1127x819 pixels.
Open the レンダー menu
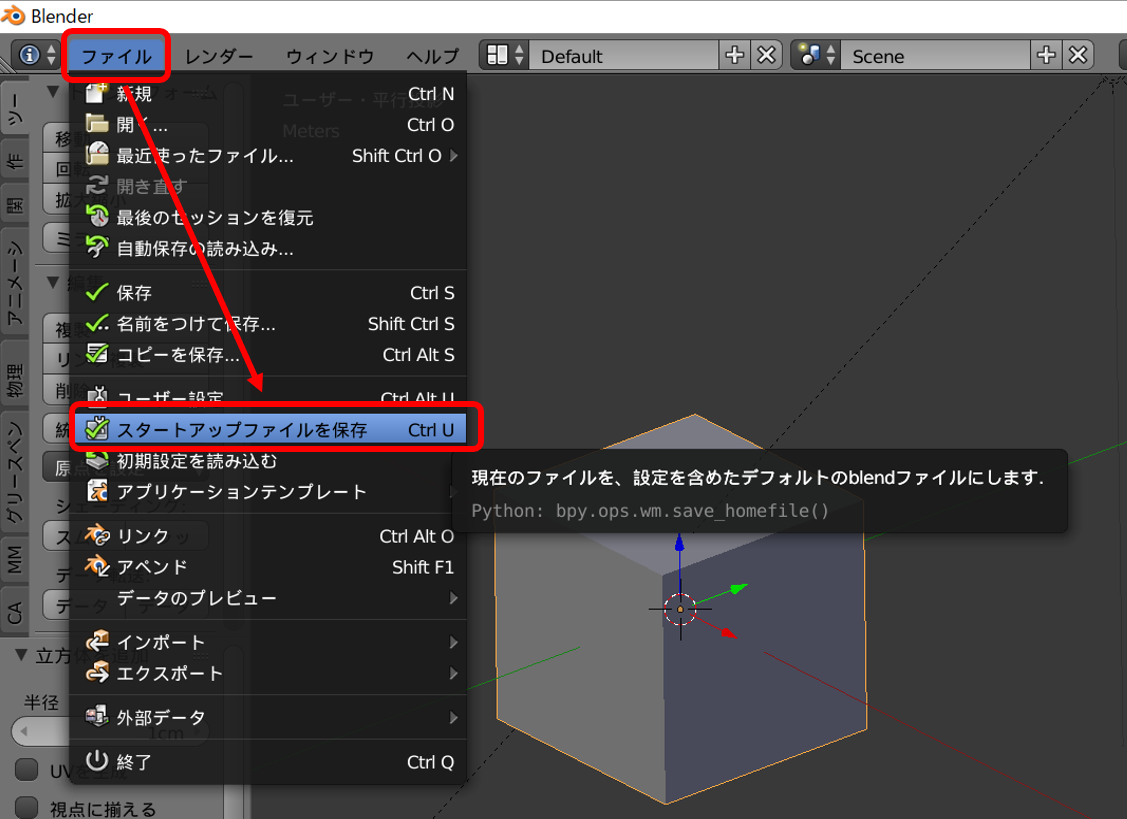tap(219, 56)
